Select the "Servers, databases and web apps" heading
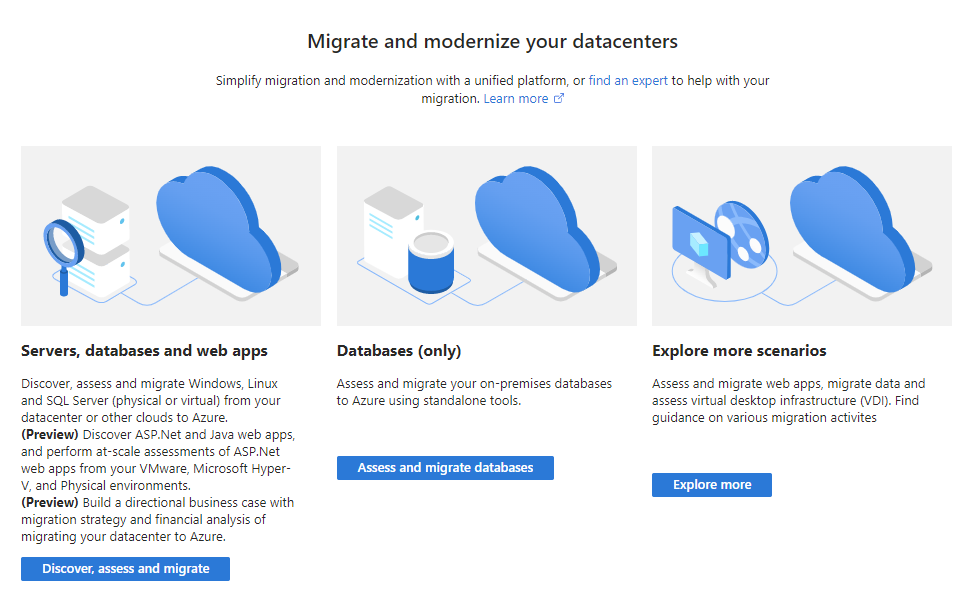Viewport: 966px width, 589px height. (144, 351)
